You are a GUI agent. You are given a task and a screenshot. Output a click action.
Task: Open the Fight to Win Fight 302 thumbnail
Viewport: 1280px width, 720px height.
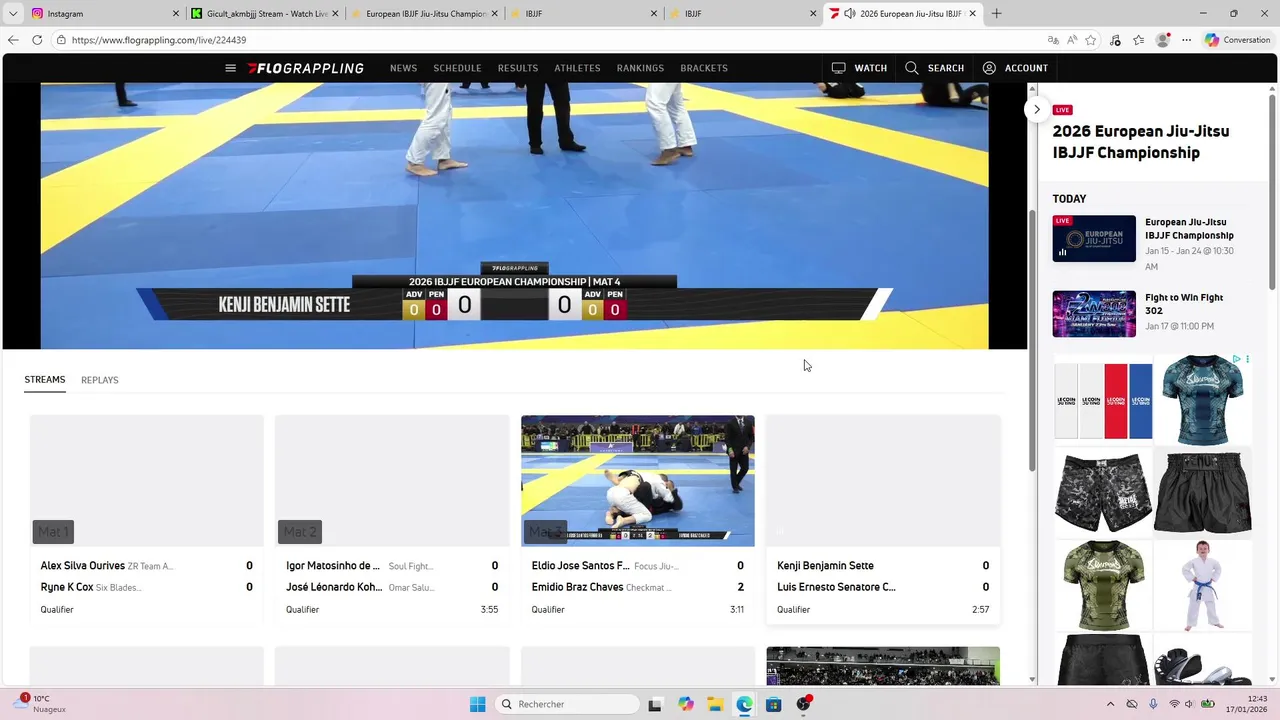1094,314
